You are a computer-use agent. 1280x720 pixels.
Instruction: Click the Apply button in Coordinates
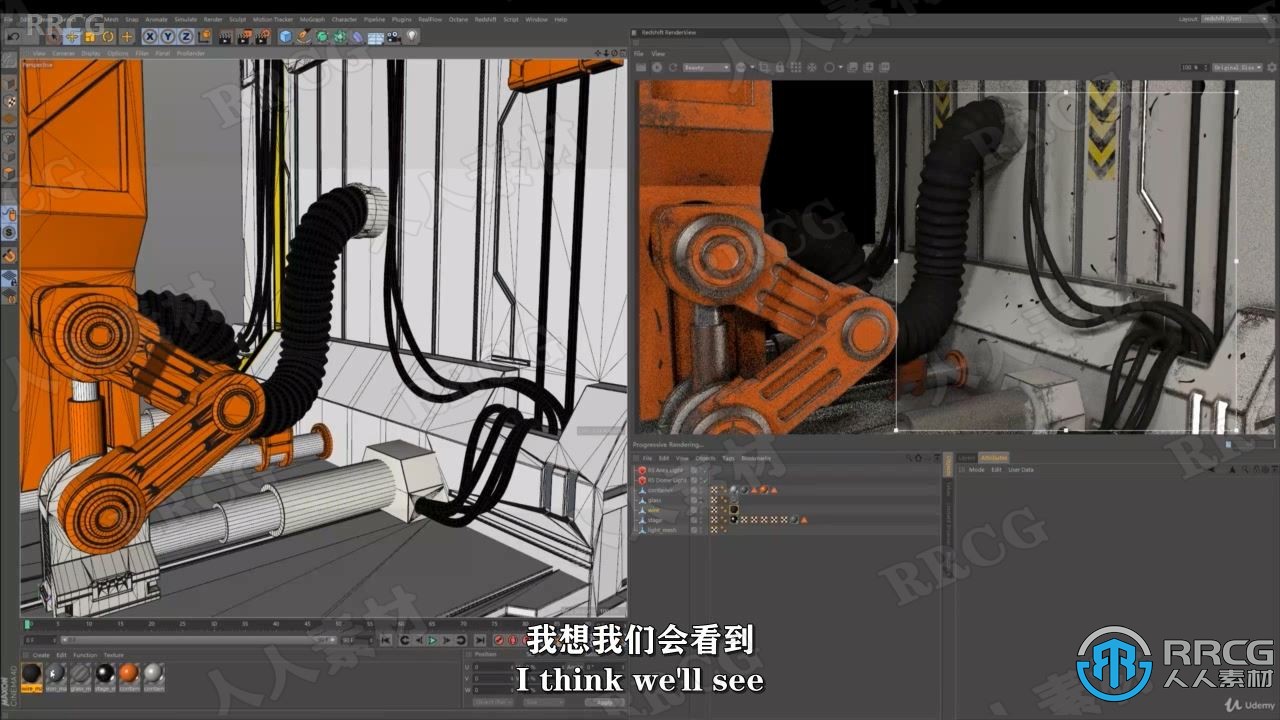tap(605, 702)
